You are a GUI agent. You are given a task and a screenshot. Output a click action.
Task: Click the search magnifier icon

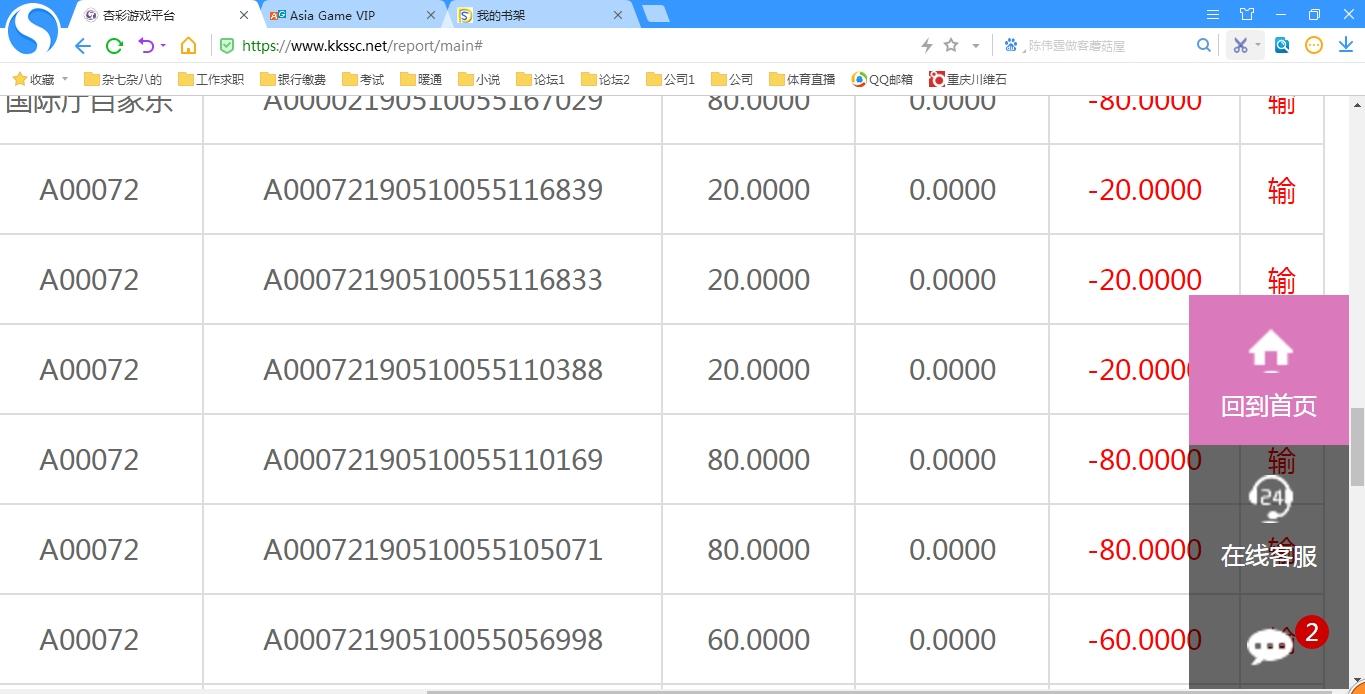click(x=1204, y=45)
